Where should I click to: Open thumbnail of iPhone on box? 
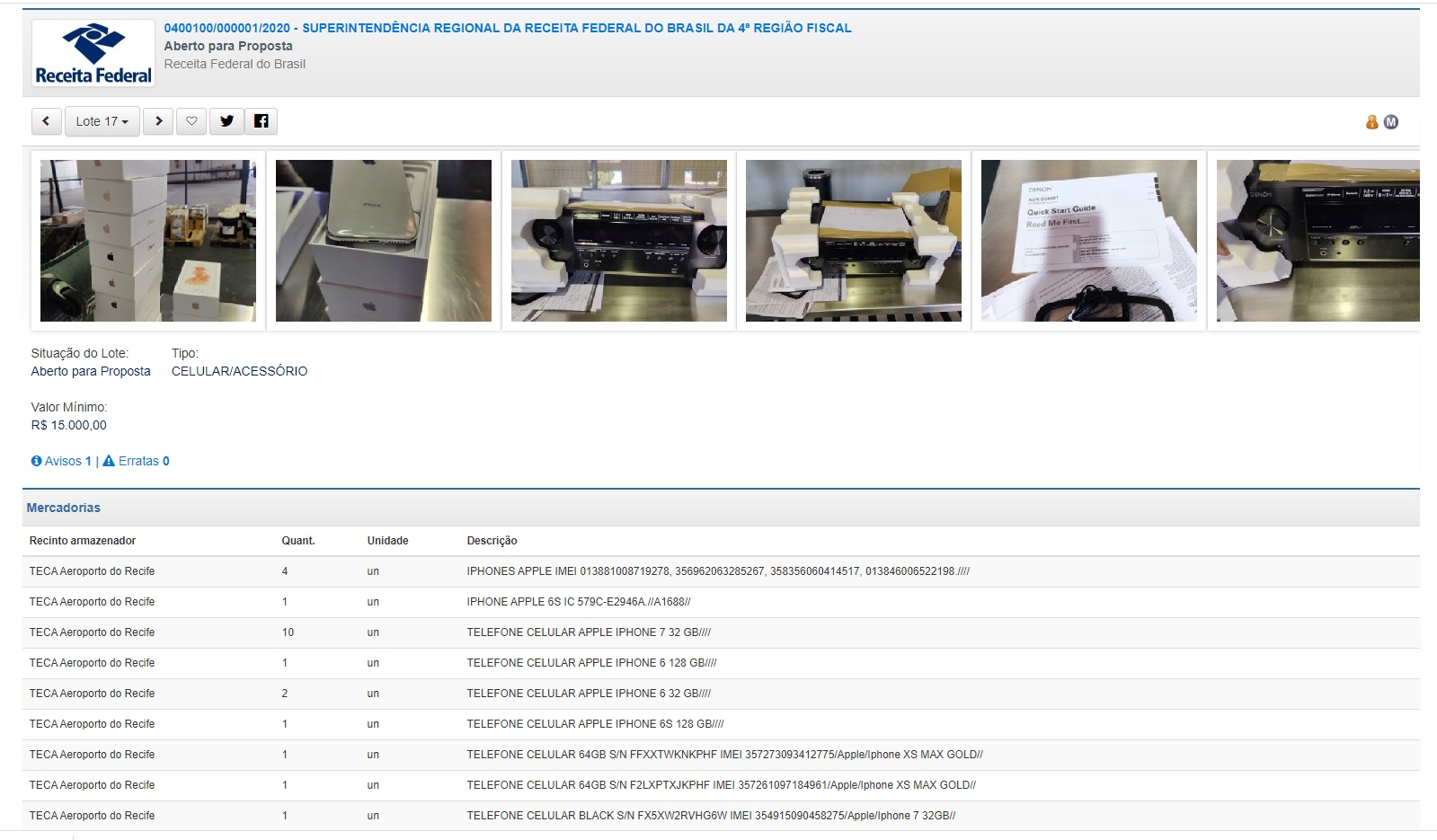tap(384, 241)
